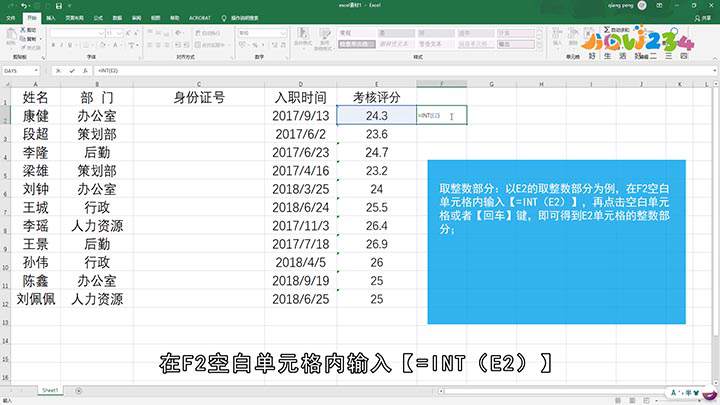This screenshot has height=405, width=720.
Task: Click the Increase Decimal button
Action: 275,45
